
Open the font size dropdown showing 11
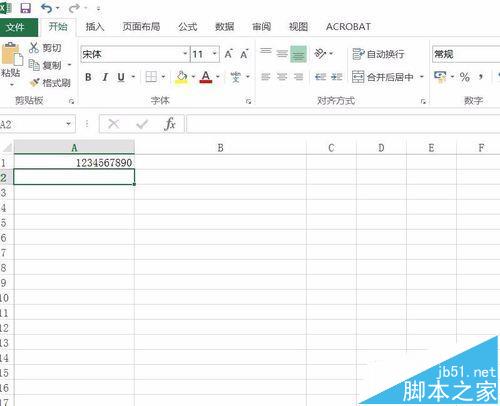tap(215, 54)
